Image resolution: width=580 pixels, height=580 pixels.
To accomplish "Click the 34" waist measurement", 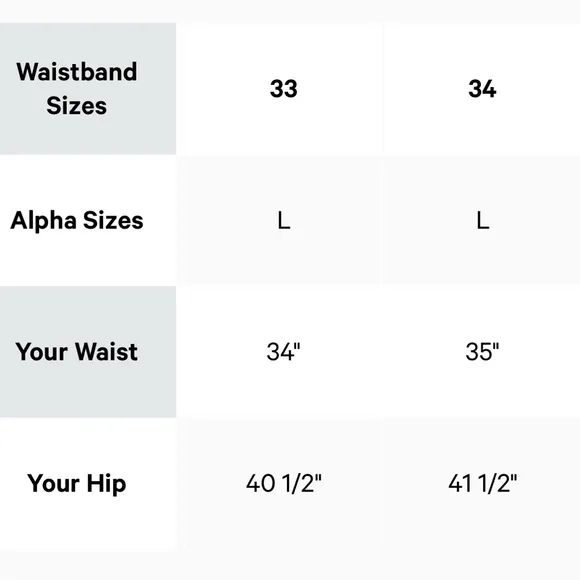I will (283, 351).
